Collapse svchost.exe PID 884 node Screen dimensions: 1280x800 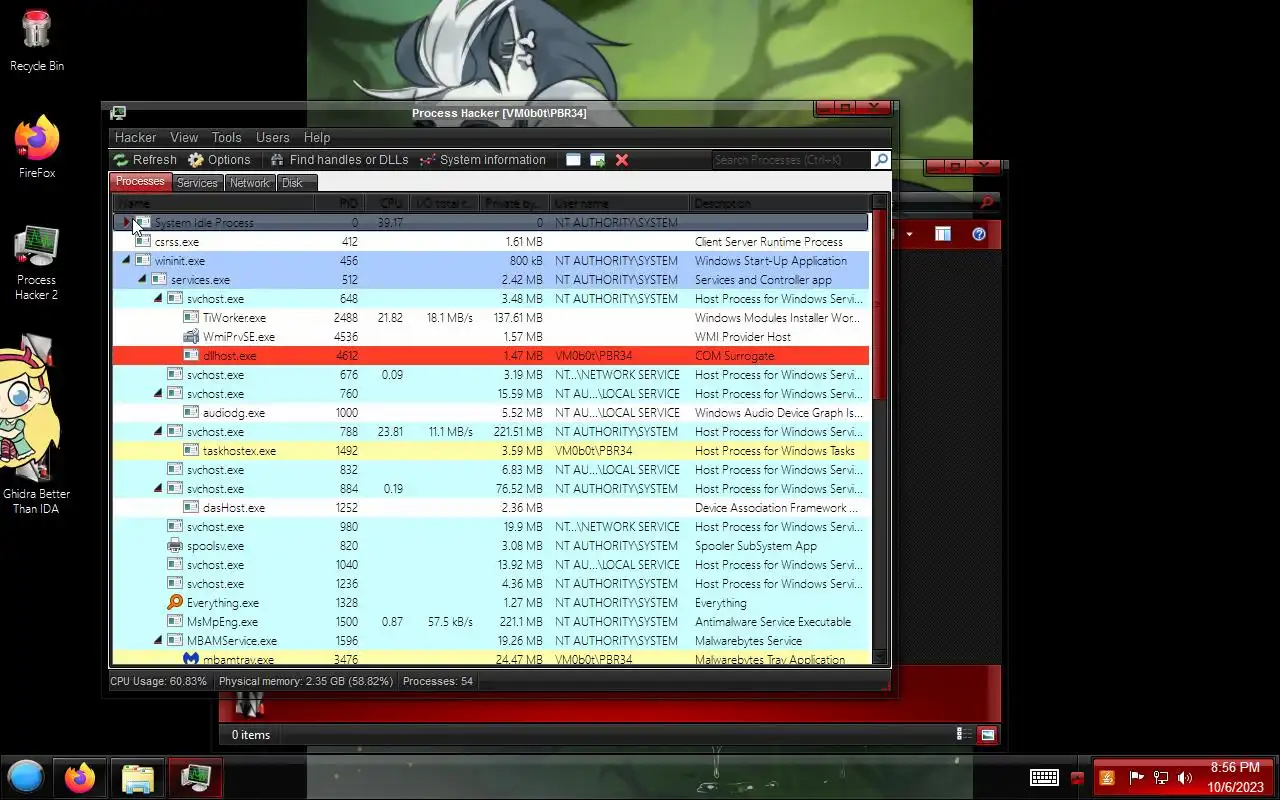158,489
